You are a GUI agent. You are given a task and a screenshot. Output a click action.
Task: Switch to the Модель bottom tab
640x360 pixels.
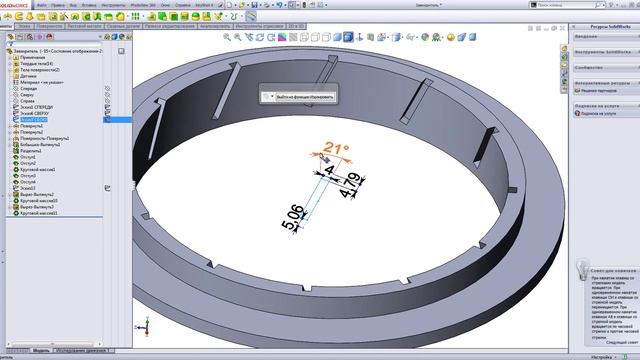pos(41,350)
